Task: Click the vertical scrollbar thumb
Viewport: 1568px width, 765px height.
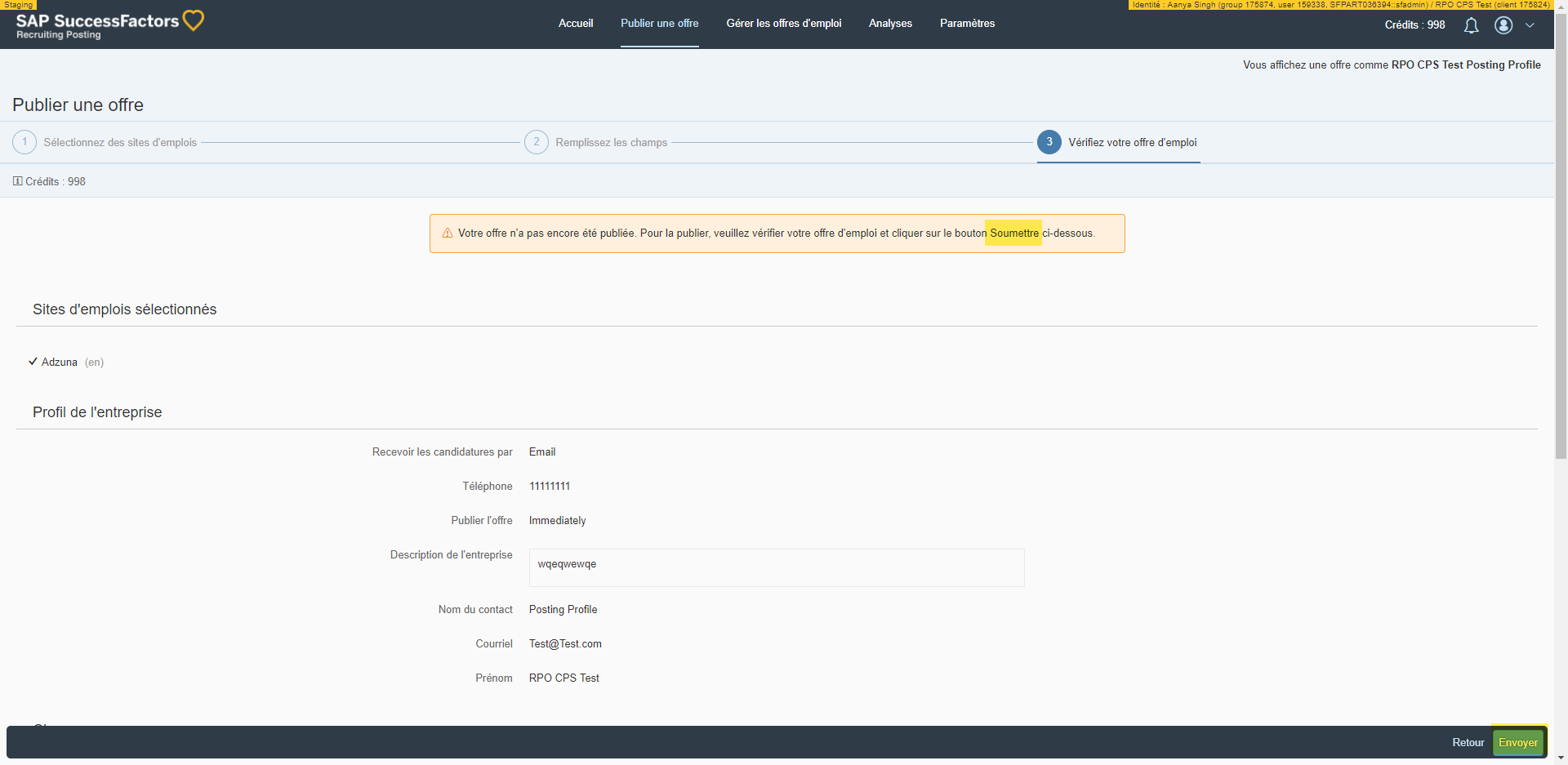Action: tap(1561, 237)
